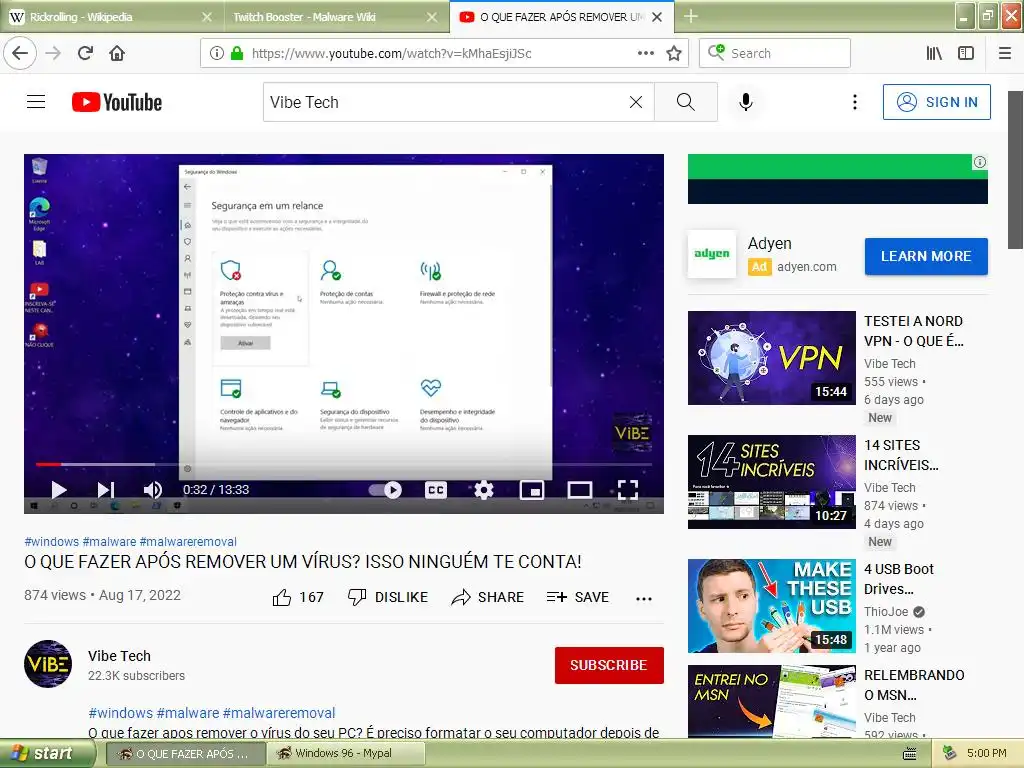Mute the video volume
The height and width of the screenshot is (768, 1024).
tap(153, 490)
